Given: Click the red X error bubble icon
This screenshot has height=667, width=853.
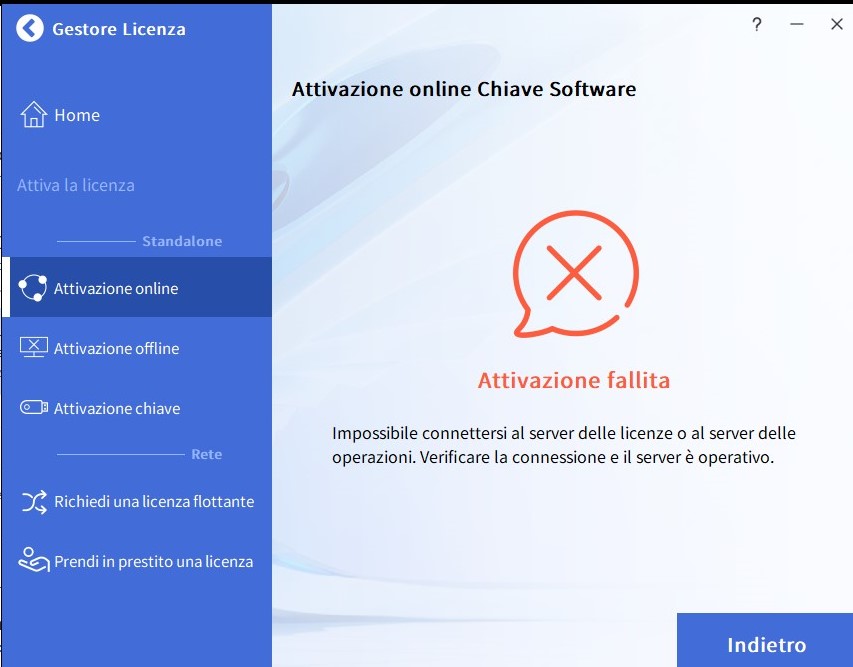Looking at the screenshot, I should [x=574, y=273].
